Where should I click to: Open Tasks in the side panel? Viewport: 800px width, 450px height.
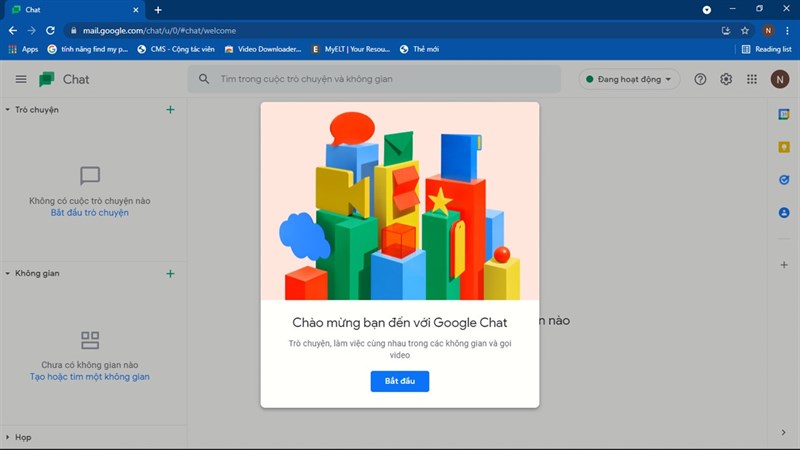pos(784,180)
